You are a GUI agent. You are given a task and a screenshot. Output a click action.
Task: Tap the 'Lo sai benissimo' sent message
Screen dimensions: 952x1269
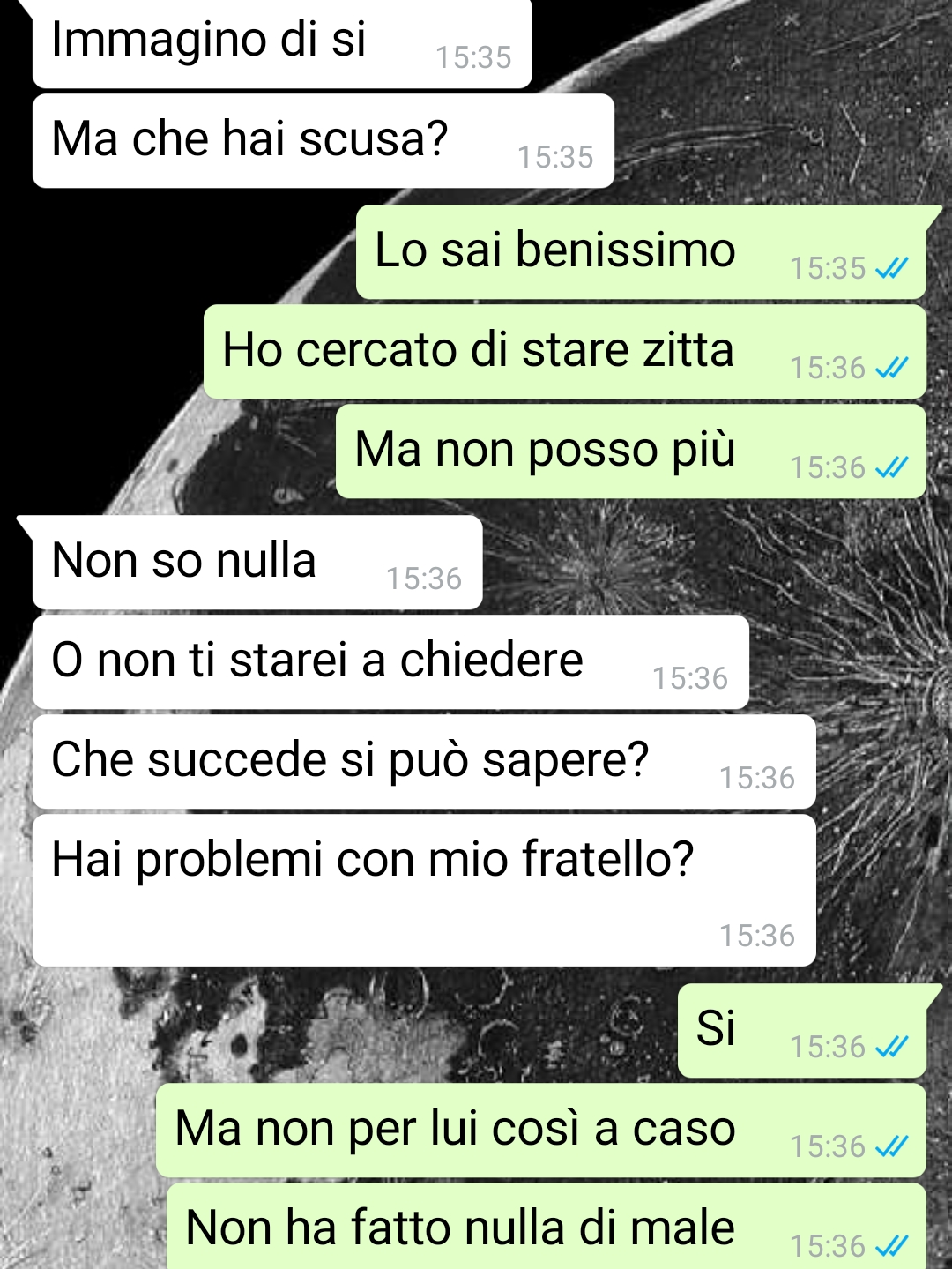[x=642, y=252]
